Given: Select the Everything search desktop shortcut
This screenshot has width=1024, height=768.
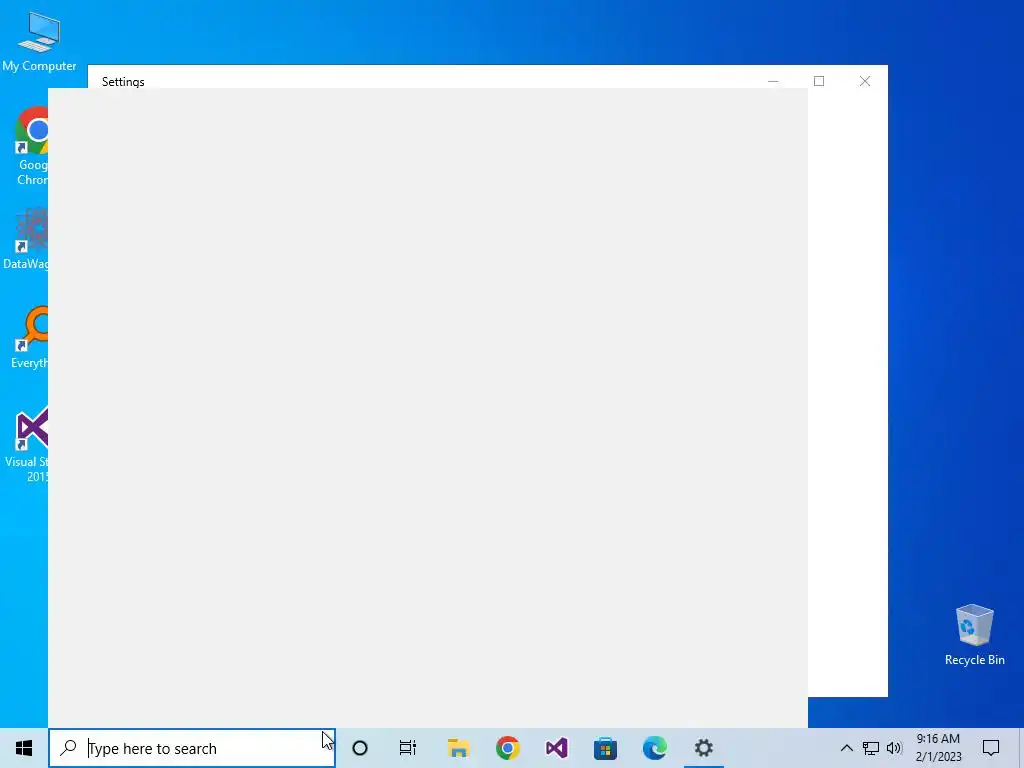Looking at the screenshot, I should (30, 337).
